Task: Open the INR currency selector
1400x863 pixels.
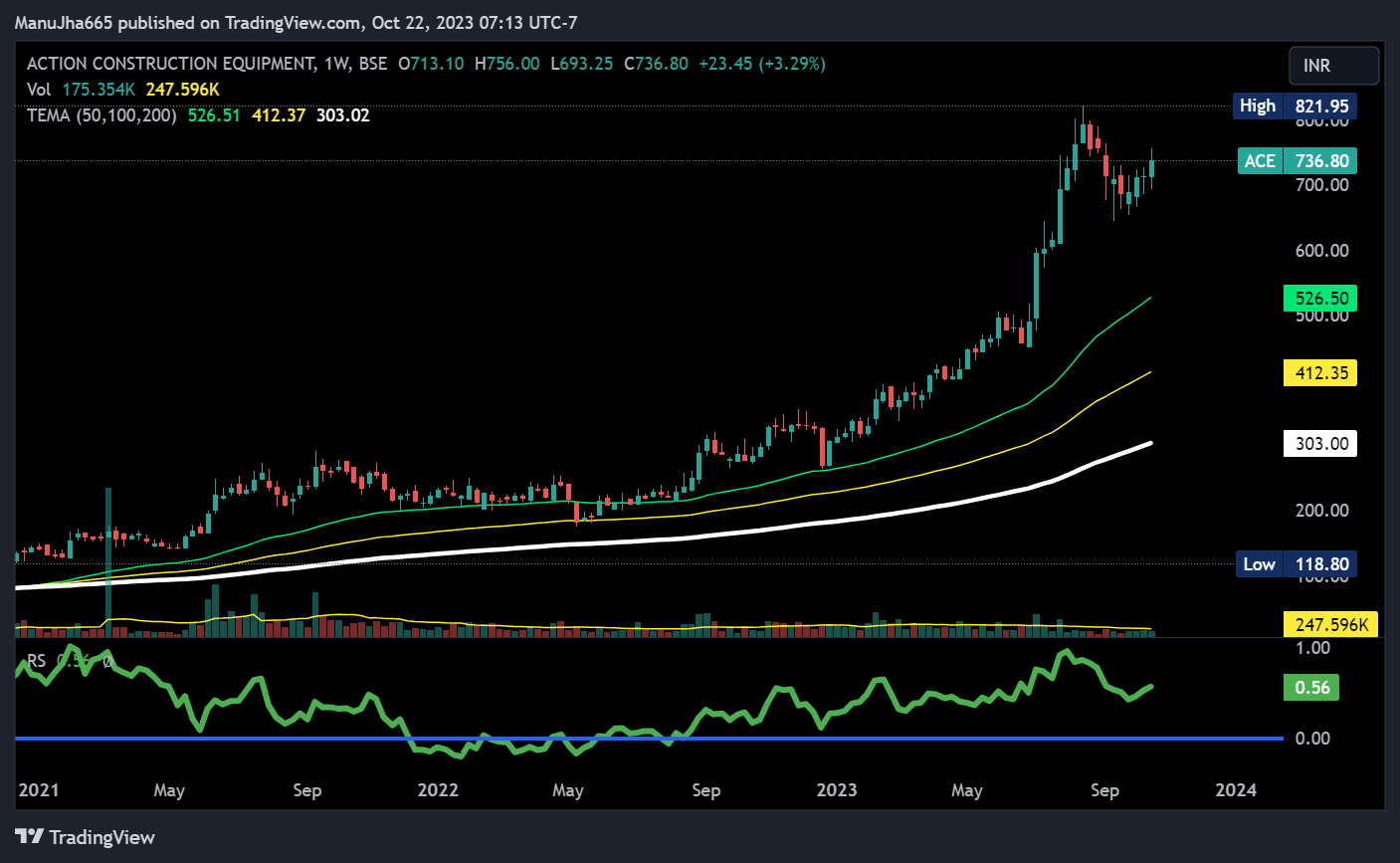Action: click(x=1333, y=66)
